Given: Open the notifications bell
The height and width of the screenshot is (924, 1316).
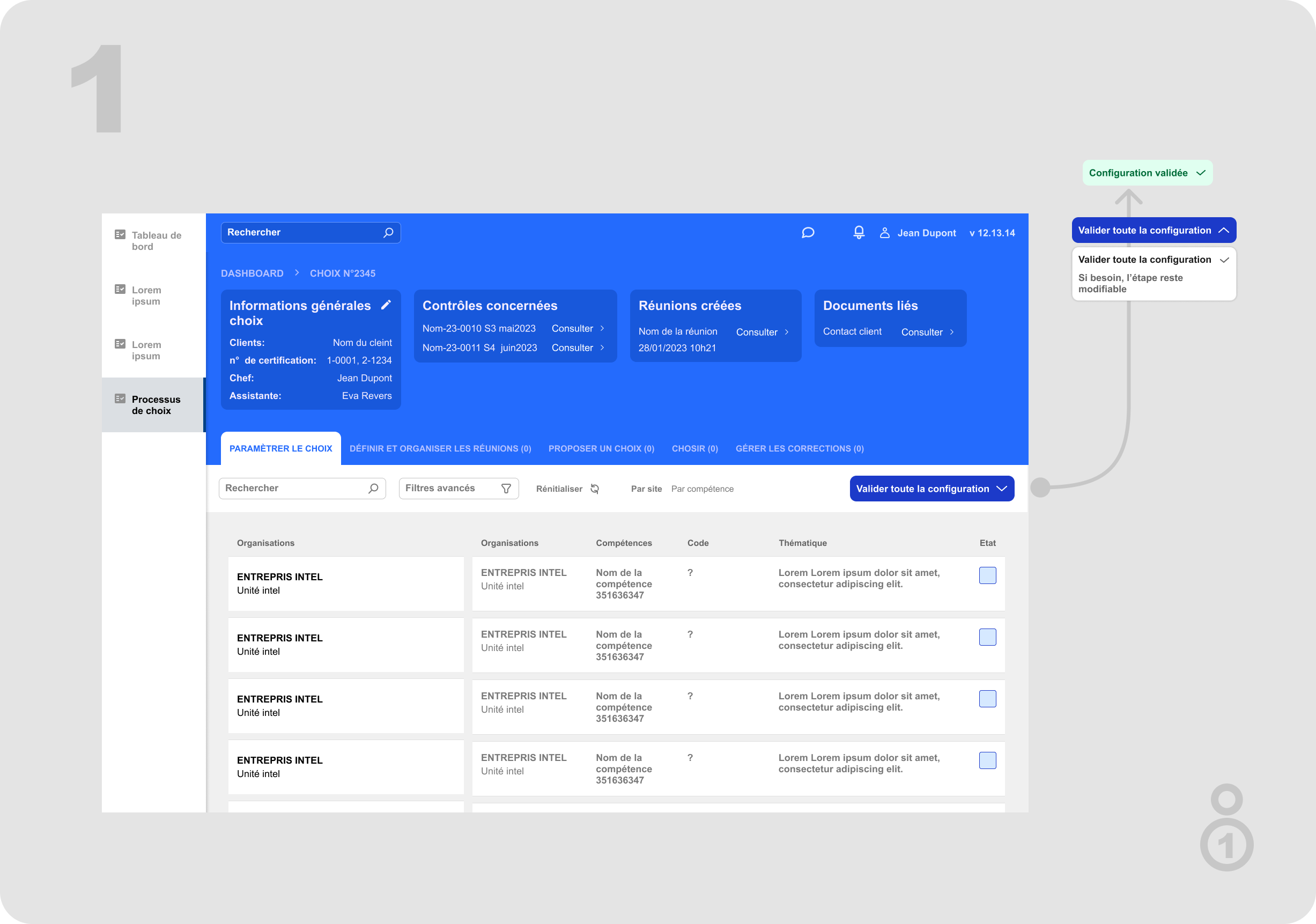Looking at the screenshot, I should tap(859, 232).
